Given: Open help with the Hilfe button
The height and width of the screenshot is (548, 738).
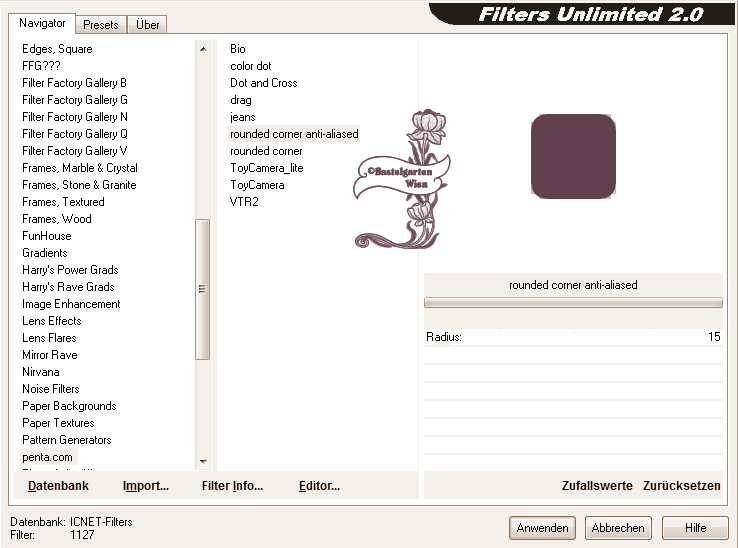Looking at the screenshot, I should click(x=695, y=528).
